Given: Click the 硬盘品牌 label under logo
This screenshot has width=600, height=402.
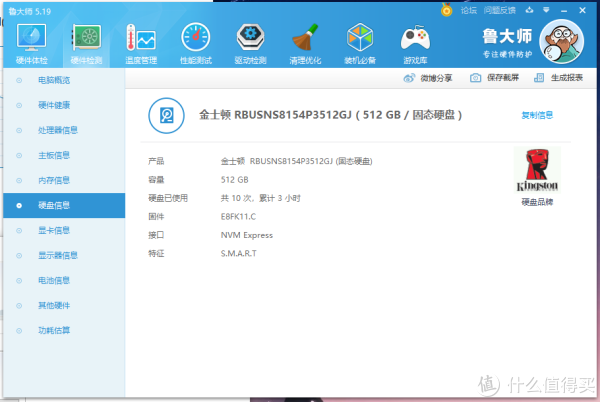Looking at the screenshot, I should [x=537, y=202].
